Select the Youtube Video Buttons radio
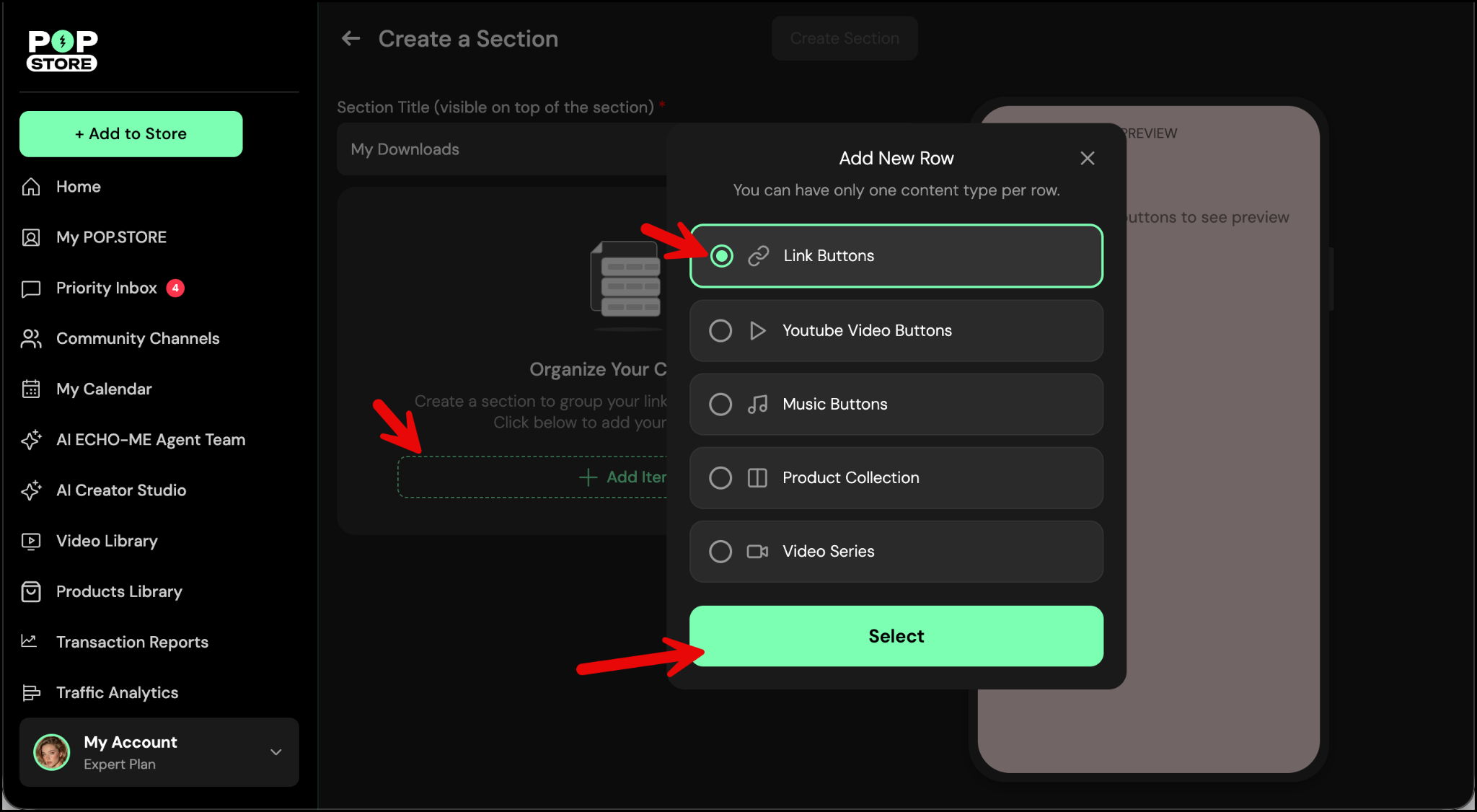This screenshot has width=1477, height=812. click(720, 331)
